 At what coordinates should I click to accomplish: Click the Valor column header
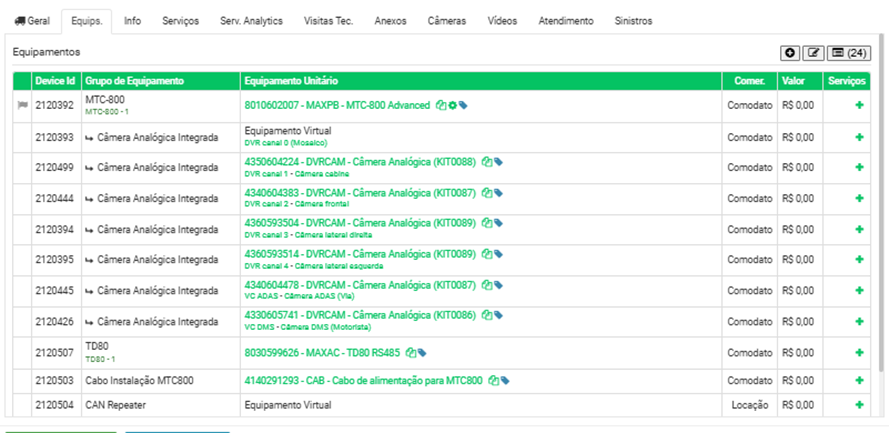coord(793,80)
